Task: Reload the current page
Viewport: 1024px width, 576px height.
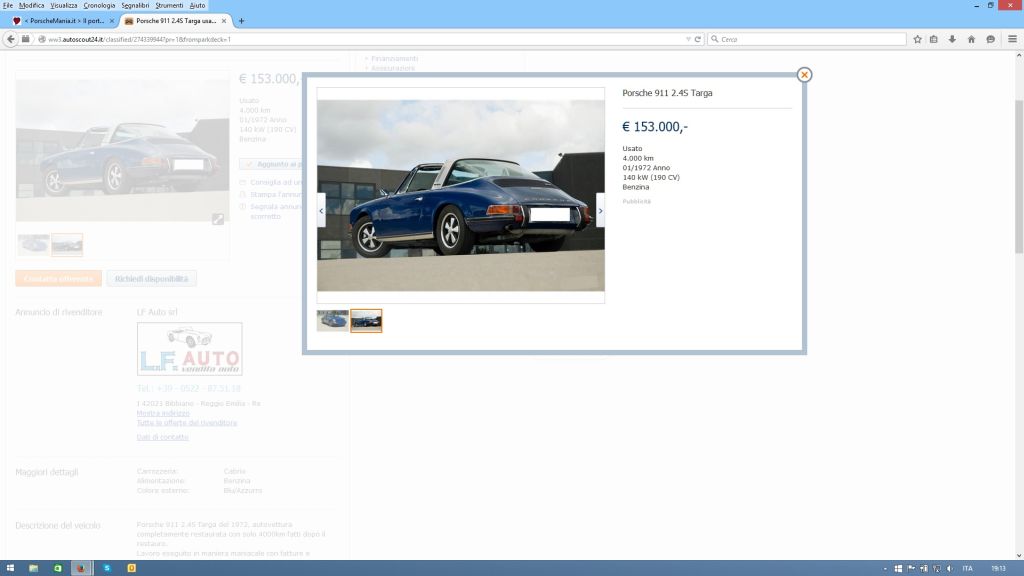Action: 697,39
